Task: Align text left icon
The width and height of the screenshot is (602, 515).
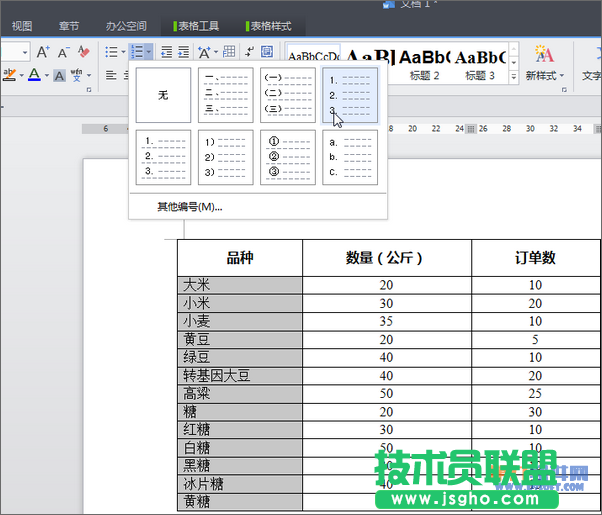Action: pos(111,75)
